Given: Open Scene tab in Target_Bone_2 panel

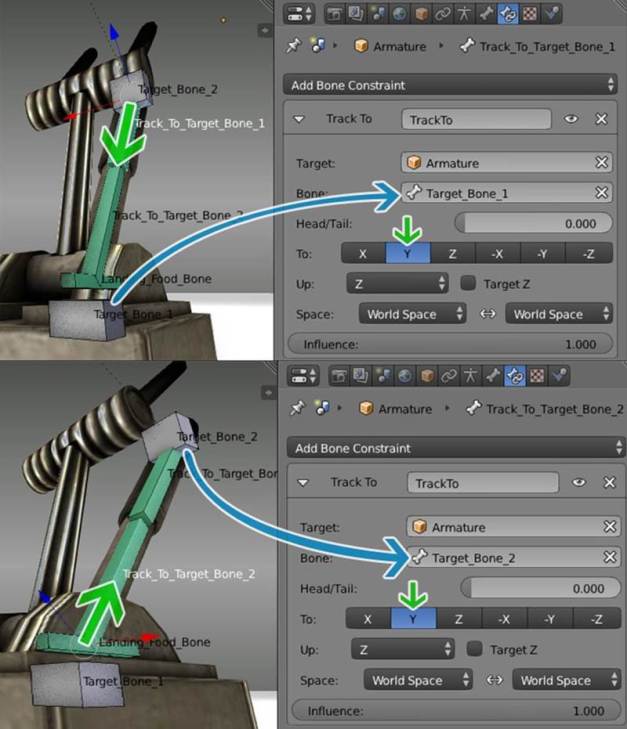Looking at the screenshot, I should [383, 376].
